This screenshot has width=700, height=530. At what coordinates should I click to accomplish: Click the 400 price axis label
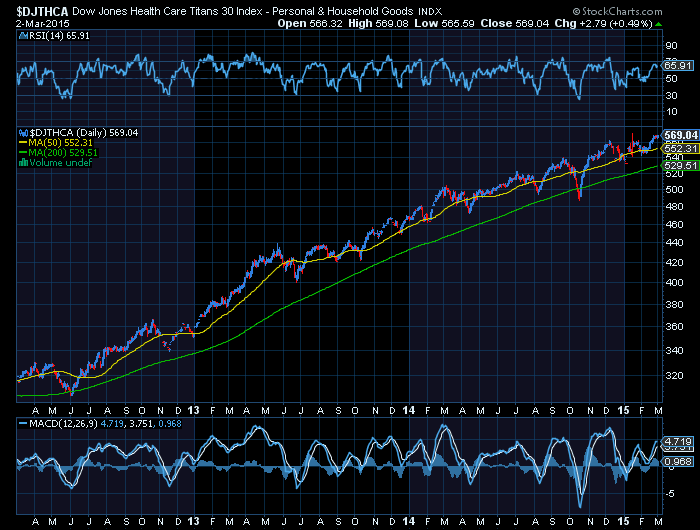click(675, 283)
